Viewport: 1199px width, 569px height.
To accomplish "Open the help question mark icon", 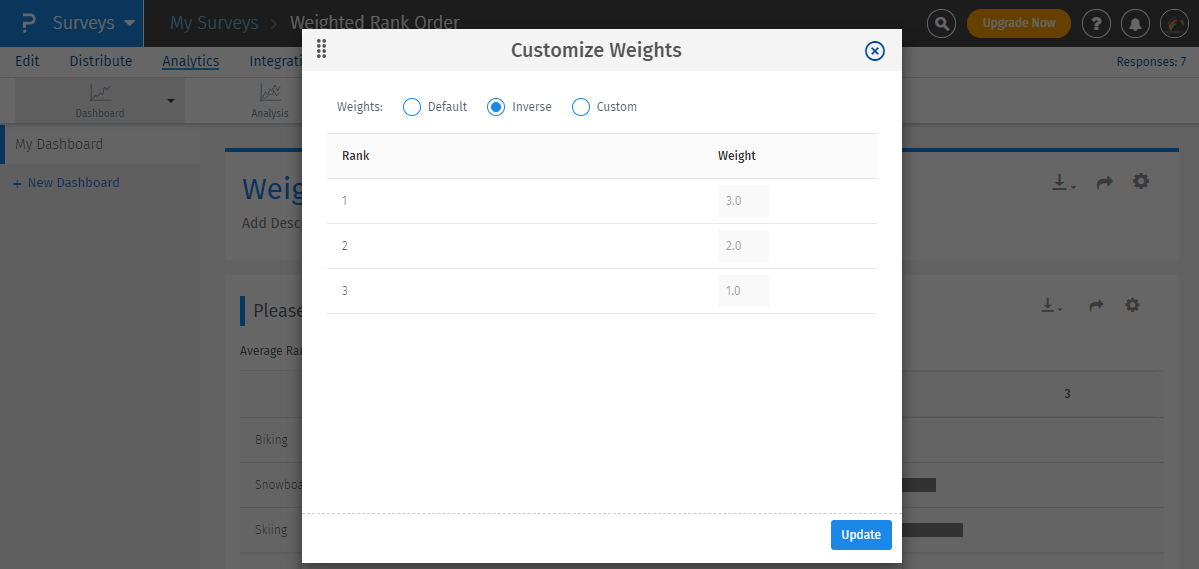I will (x=1097, y=24).
